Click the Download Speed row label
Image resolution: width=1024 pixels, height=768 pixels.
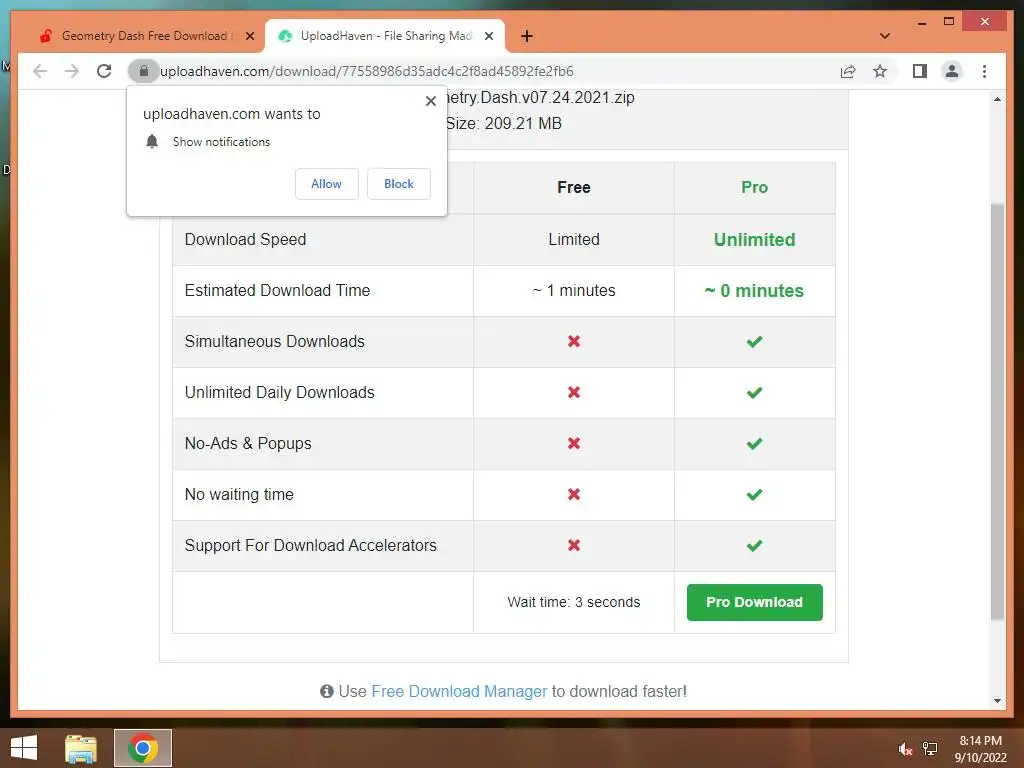pyautogui.click(x=246, y=240)
